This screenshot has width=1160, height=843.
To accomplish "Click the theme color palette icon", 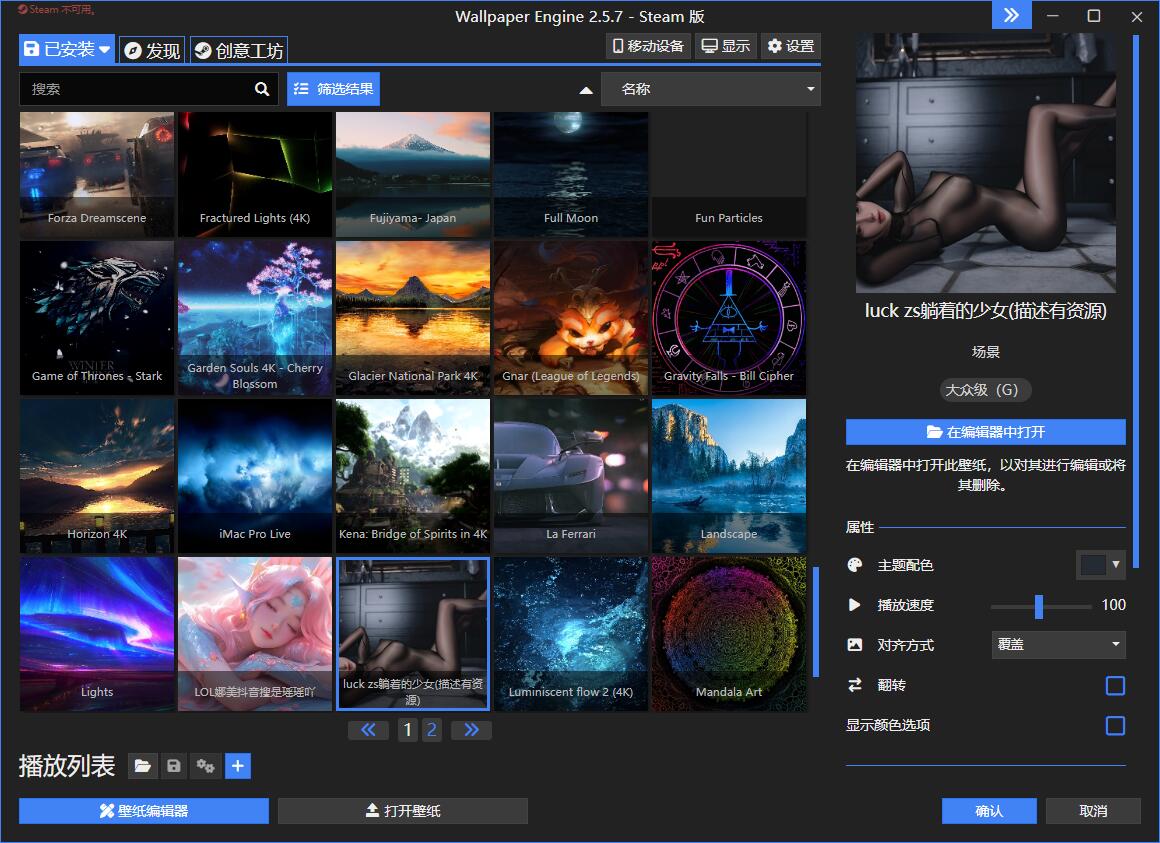I will tap(854, 565).
